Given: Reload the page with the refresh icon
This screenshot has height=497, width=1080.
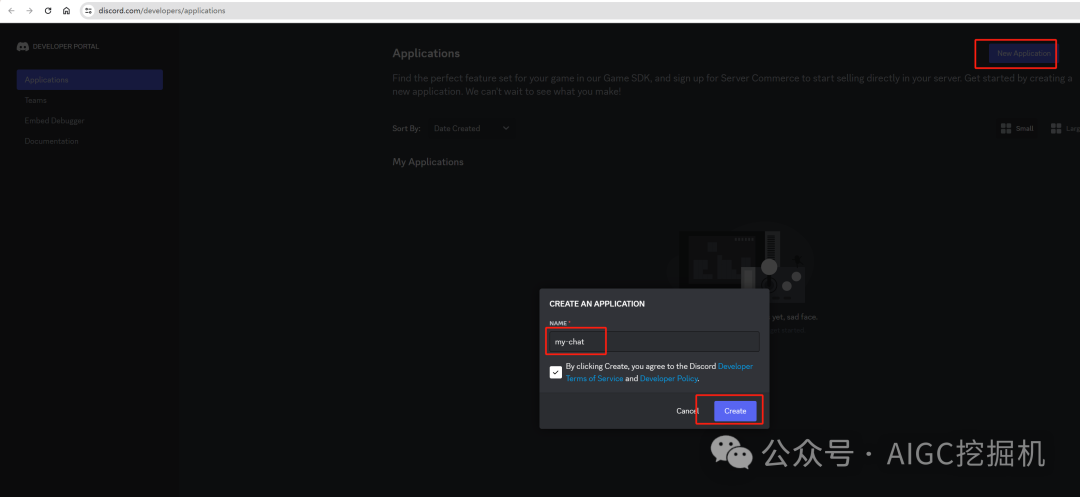Looking at the screenshot, I should tap(48, 11).
